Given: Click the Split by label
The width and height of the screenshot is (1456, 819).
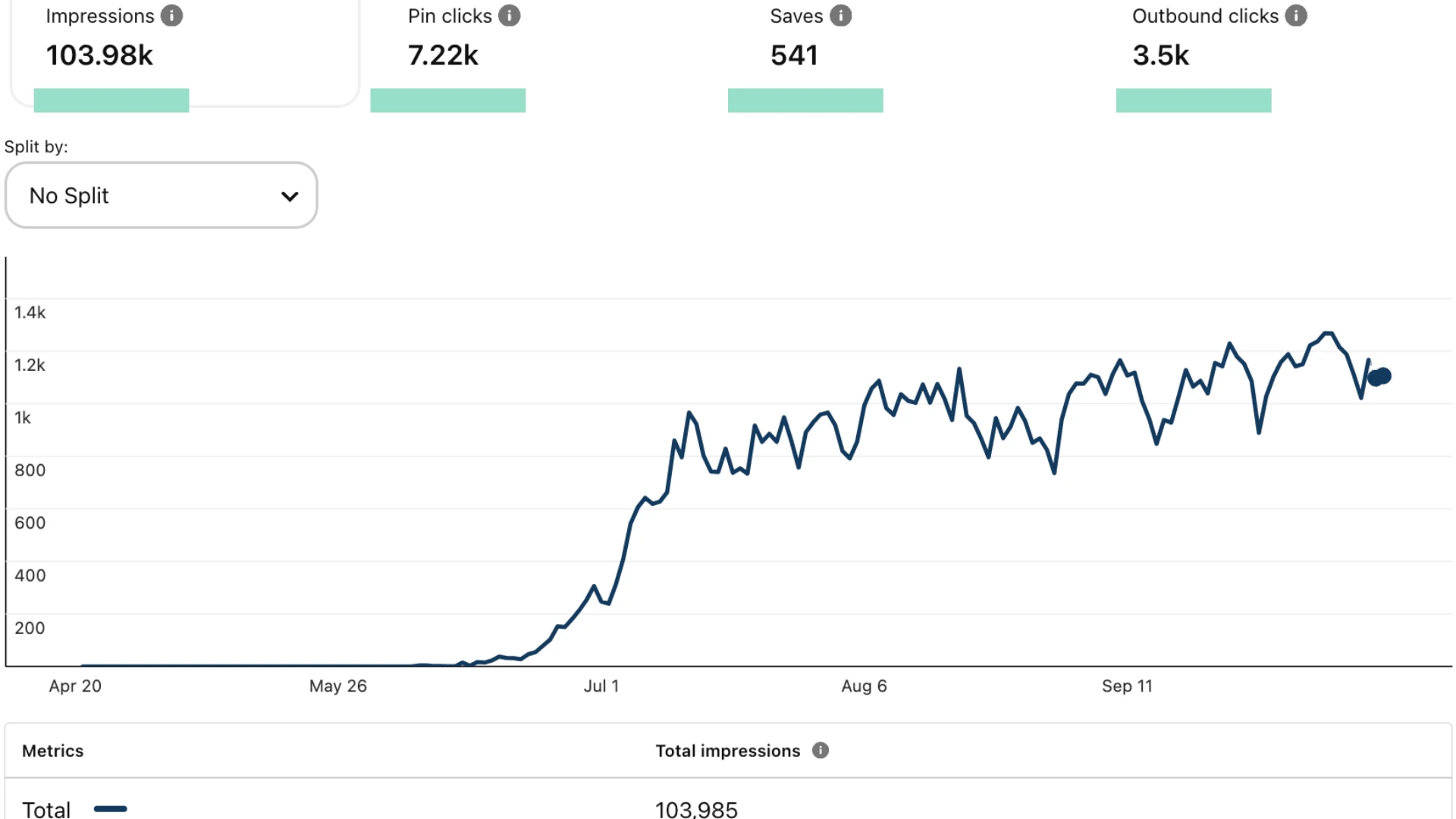Looking at the screenshot, I should [36, 147].
